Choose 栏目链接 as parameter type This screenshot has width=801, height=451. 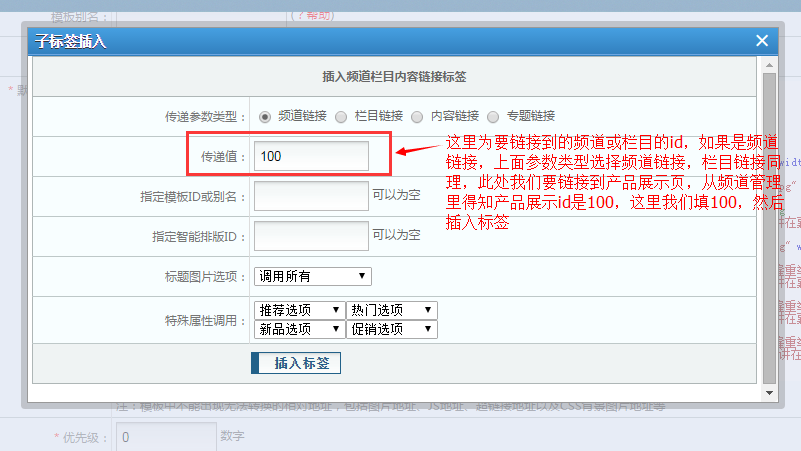point(342,116)
